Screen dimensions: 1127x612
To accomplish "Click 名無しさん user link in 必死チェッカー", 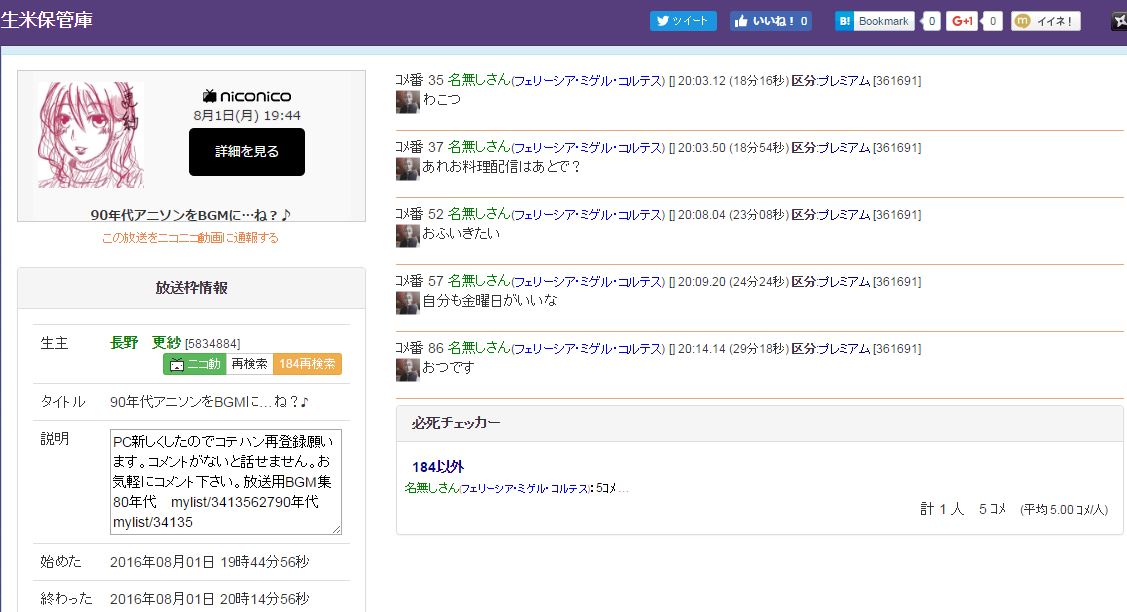I will coord(431,488).
